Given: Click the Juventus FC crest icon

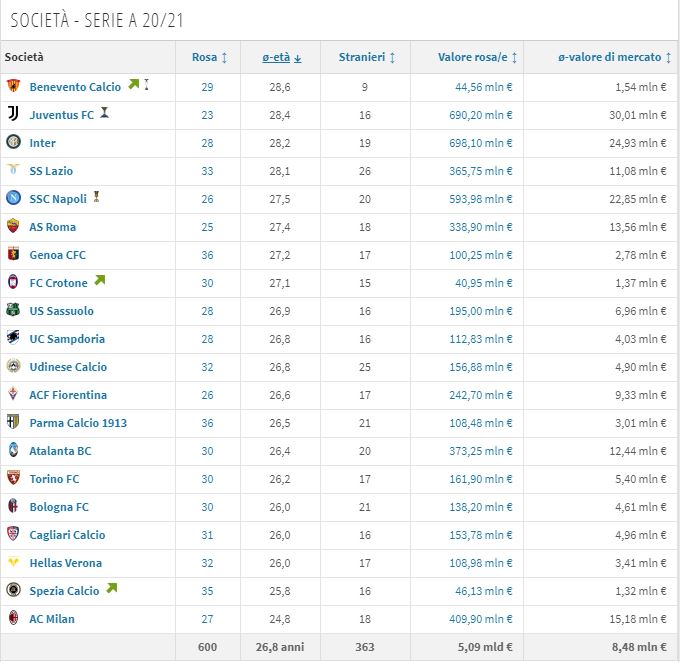Looking at the screenshot, I should pyautogui.click(x=13, y=115).
